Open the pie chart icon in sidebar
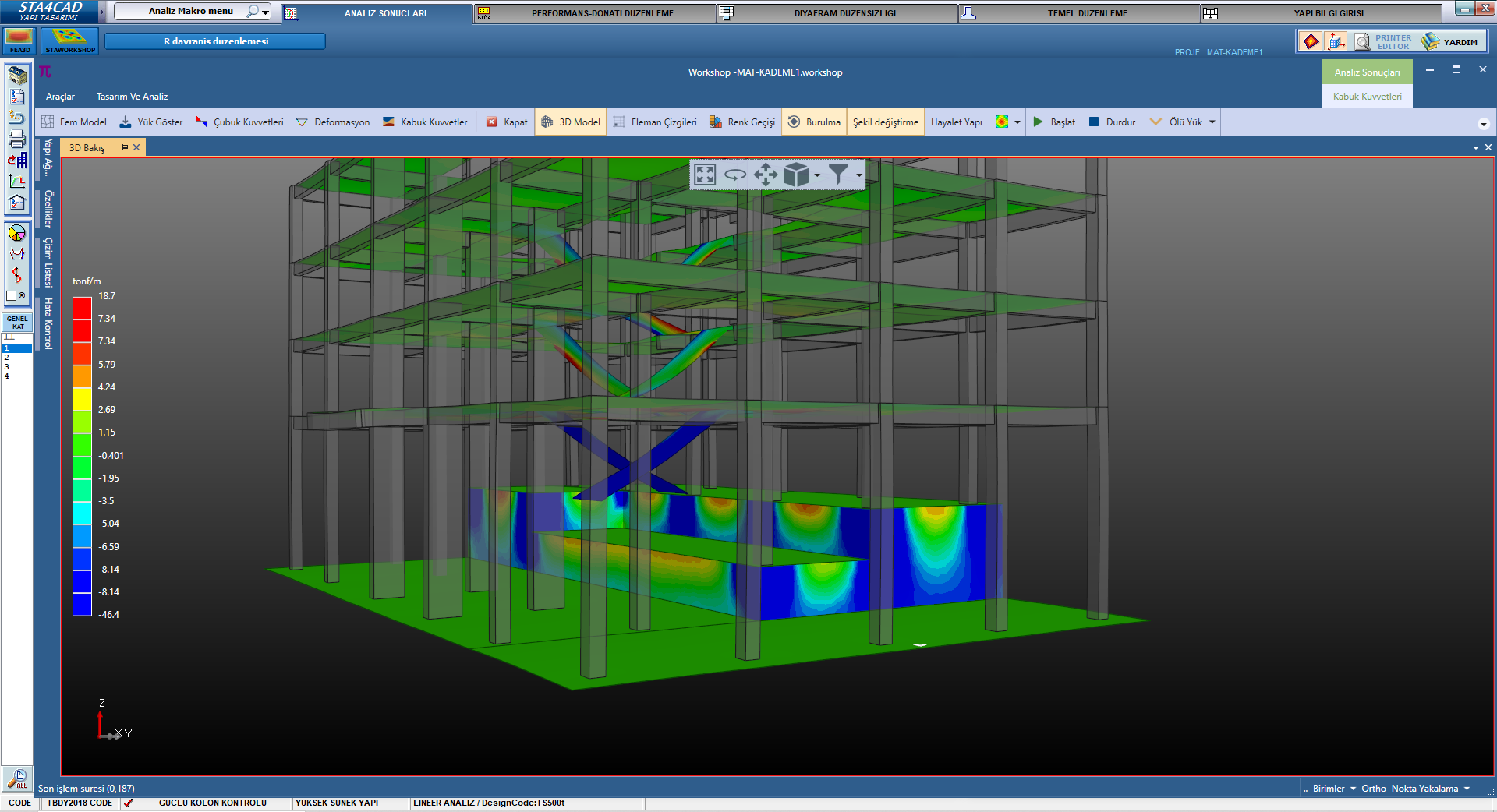Image resolution: width=1497 pixels, height=812 pixels. (x=17, y=233)
